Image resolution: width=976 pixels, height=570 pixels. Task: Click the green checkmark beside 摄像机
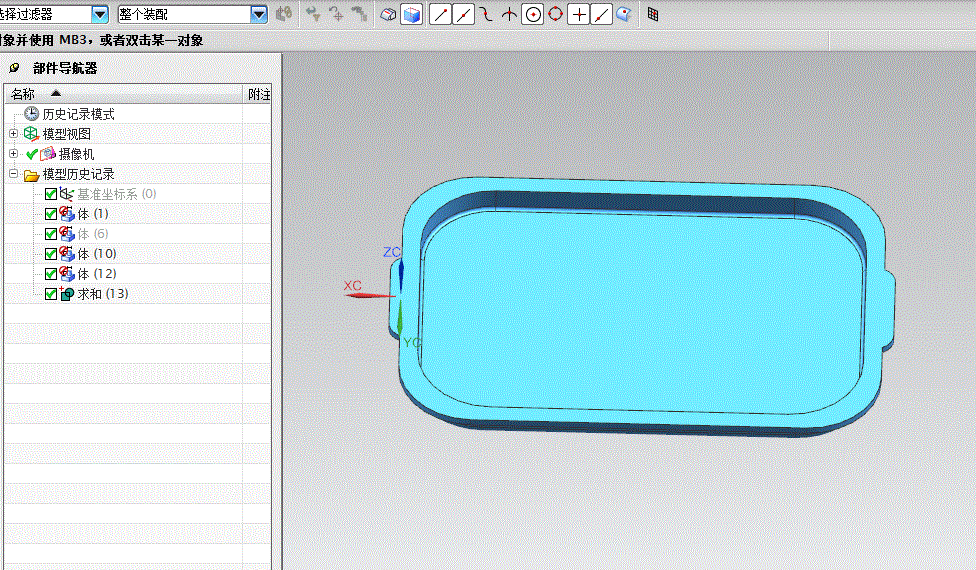click(32, 154)
